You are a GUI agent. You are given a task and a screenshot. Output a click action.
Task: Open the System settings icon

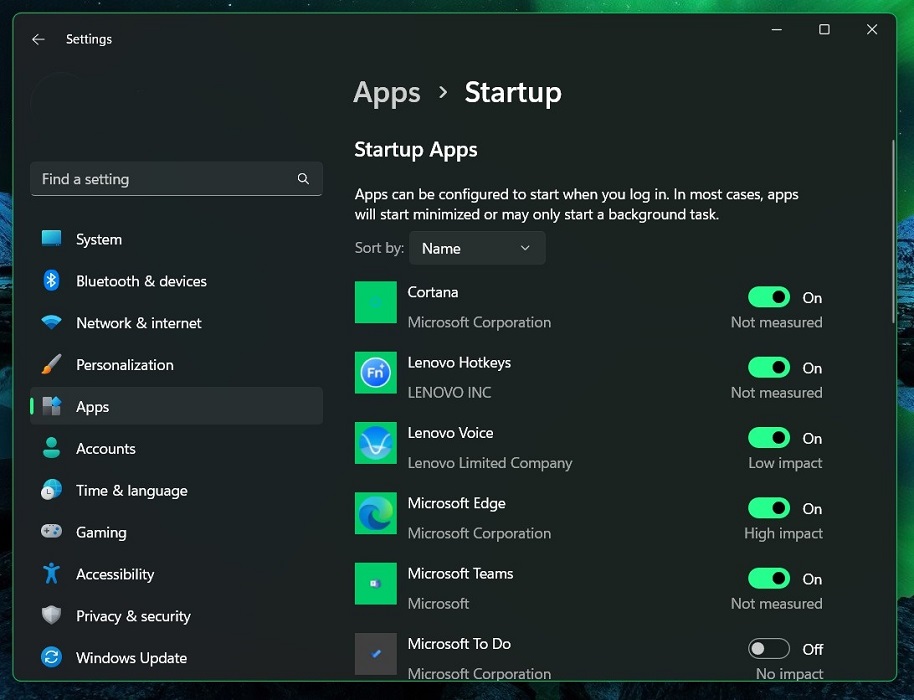click(x=51, y=239)
